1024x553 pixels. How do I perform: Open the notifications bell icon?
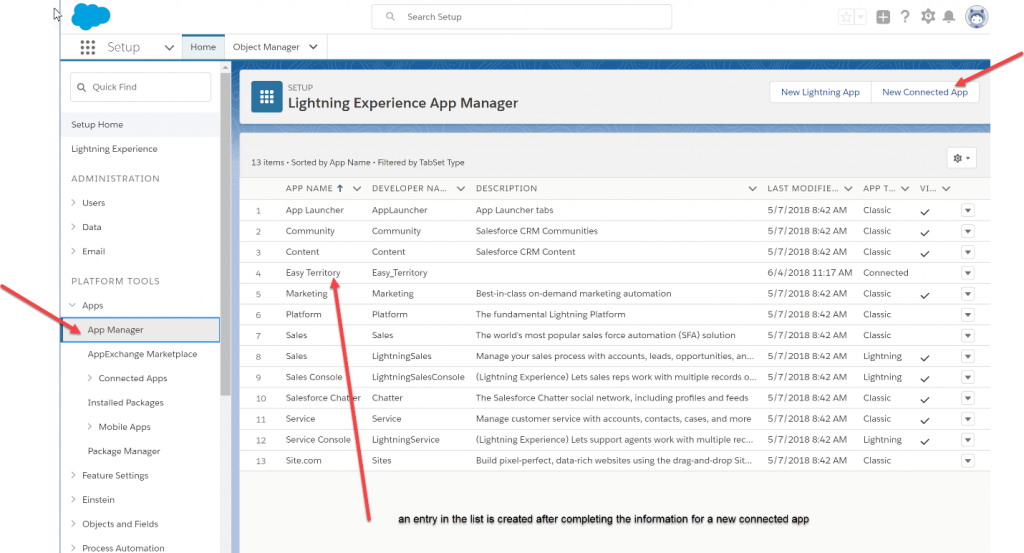click(x=949, y=17)
